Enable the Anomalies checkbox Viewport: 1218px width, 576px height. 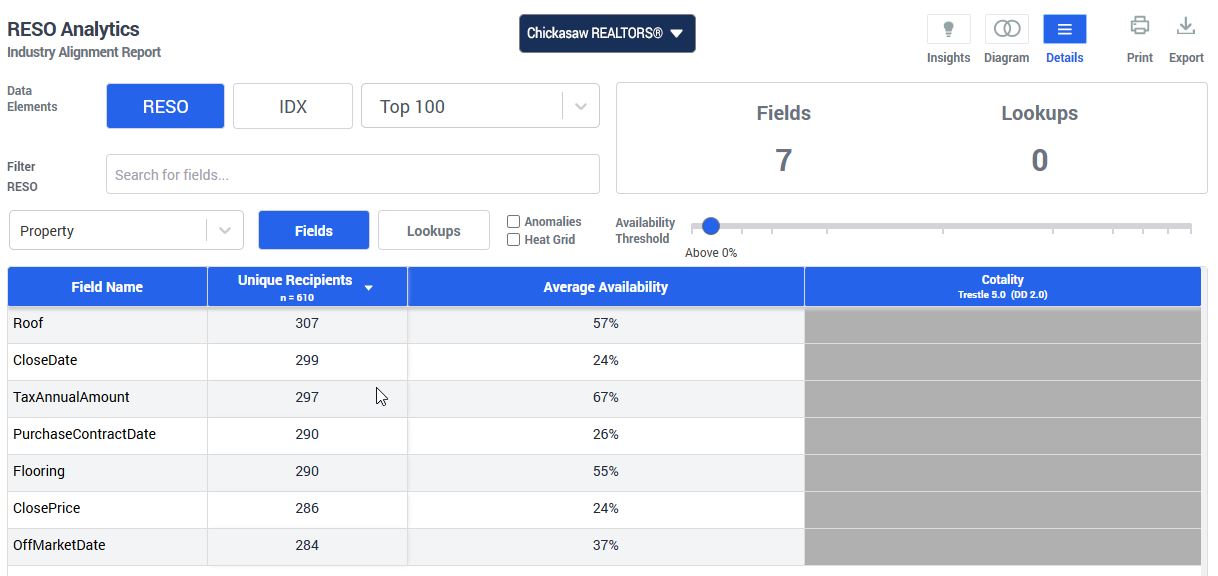pos(514,222)
